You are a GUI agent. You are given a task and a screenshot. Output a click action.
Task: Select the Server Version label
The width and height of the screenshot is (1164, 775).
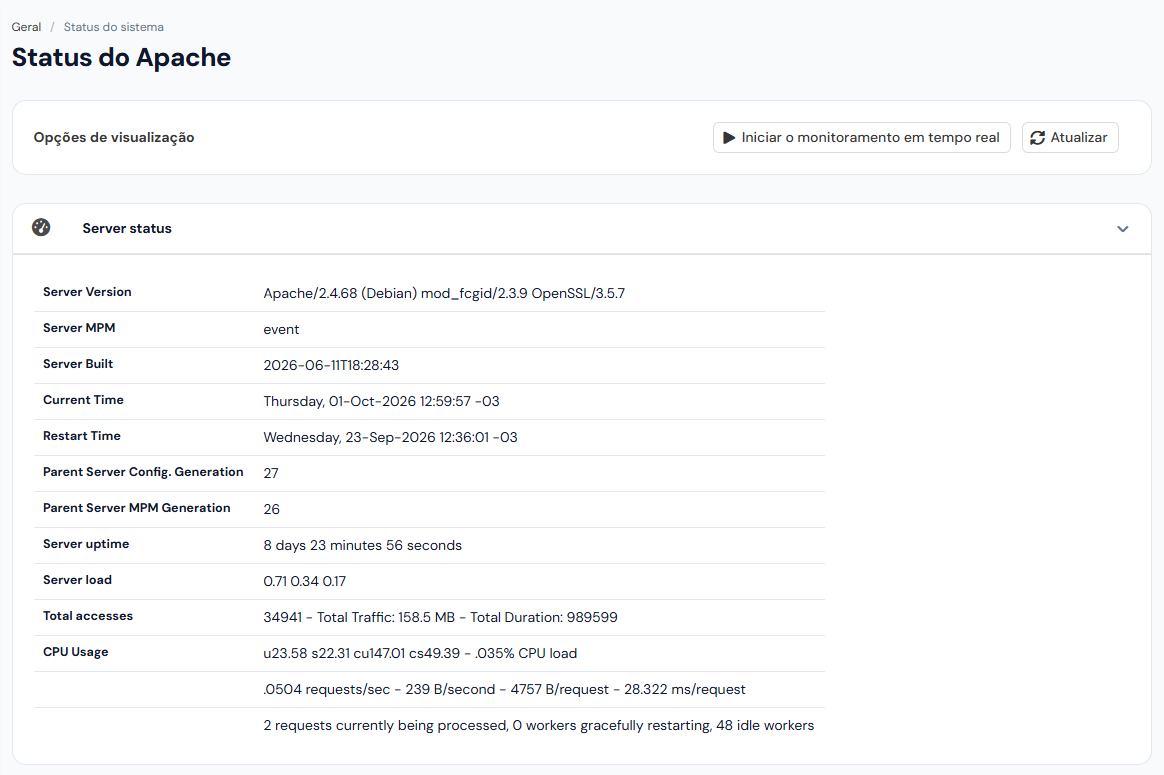pos(87,292)
